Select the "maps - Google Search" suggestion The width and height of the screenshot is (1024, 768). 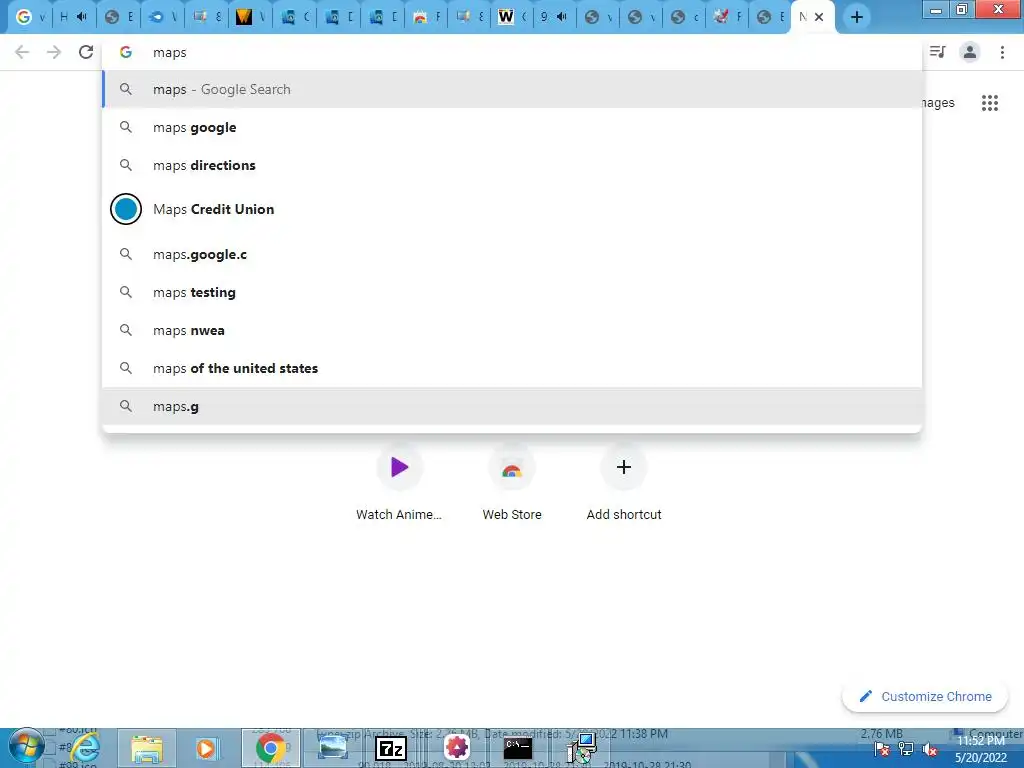click(x=512, y=89)
